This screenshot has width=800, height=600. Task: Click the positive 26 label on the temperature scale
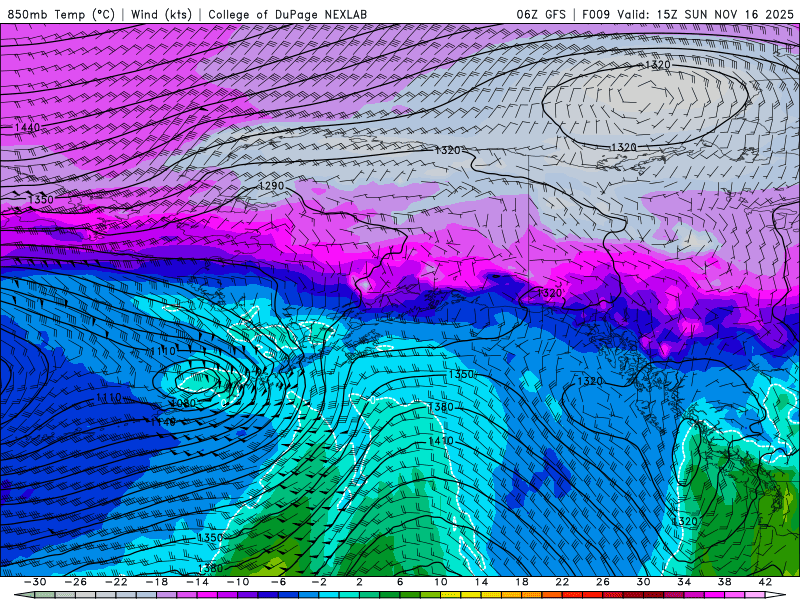click(x=603, y=582)
